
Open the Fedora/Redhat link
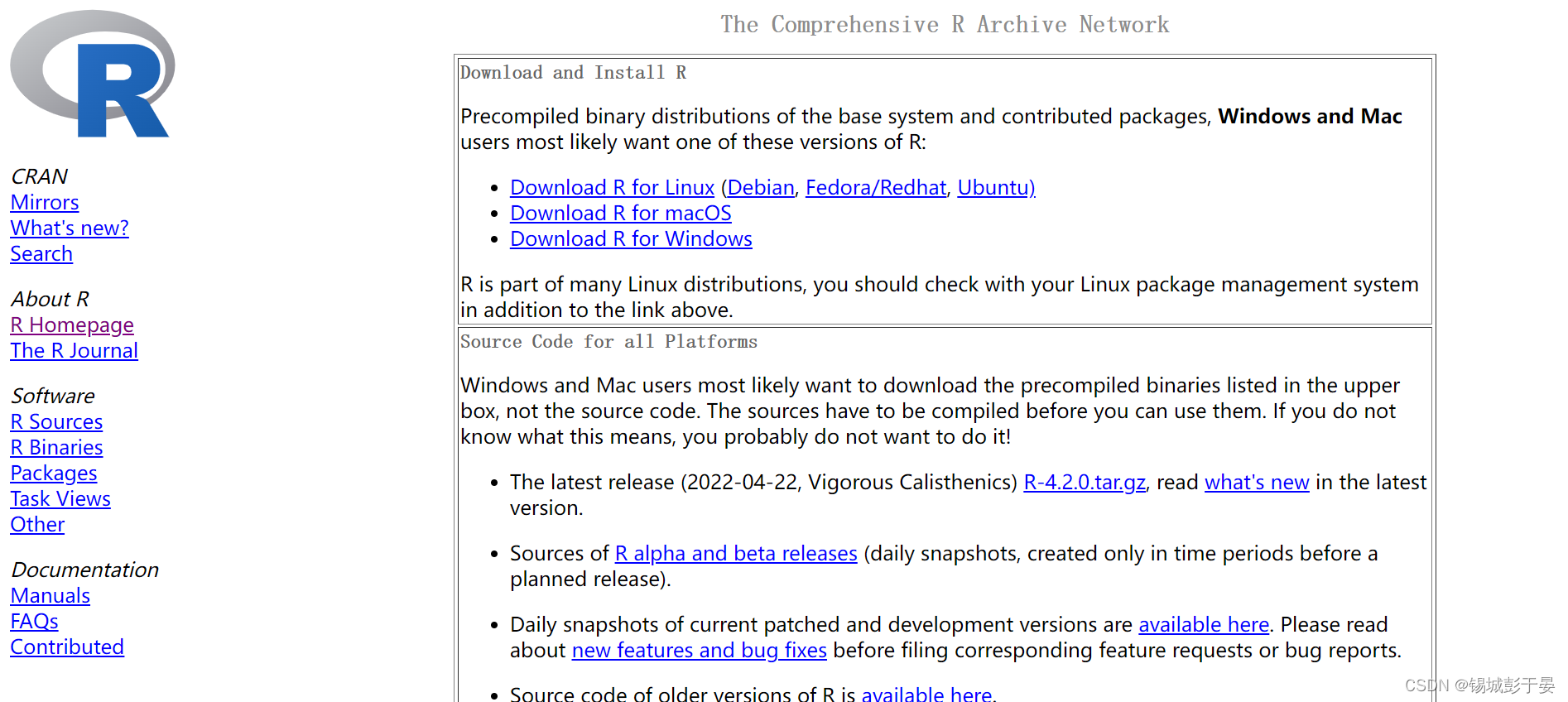click(x=876, y=188)
